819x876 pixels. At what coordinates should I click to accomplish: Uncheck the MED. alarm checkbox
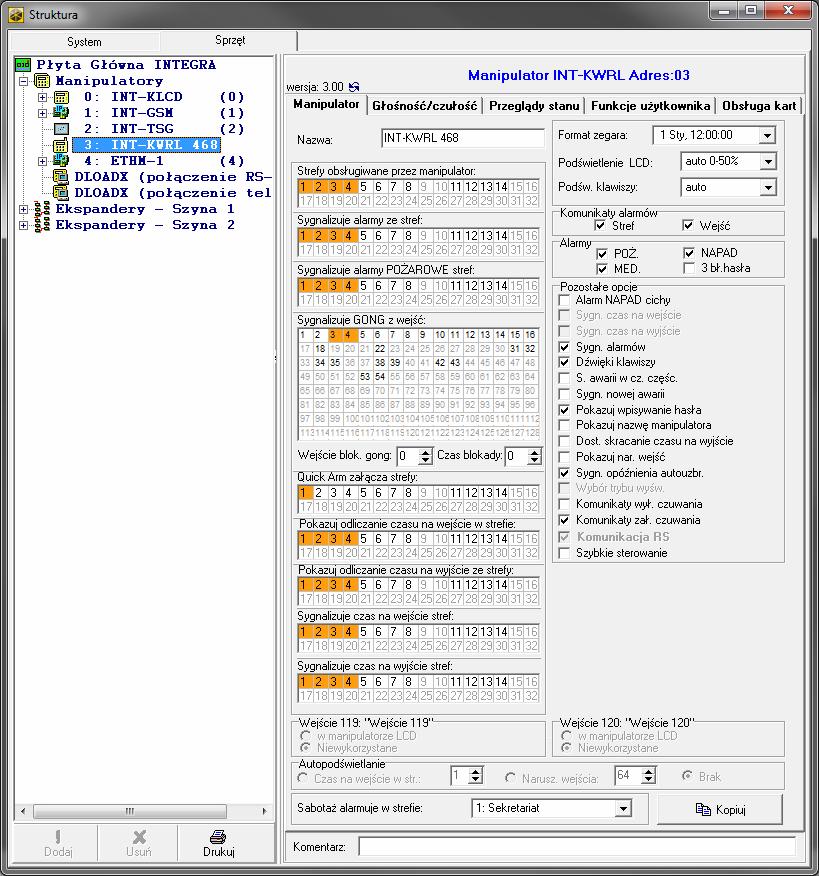coord(602,269)
